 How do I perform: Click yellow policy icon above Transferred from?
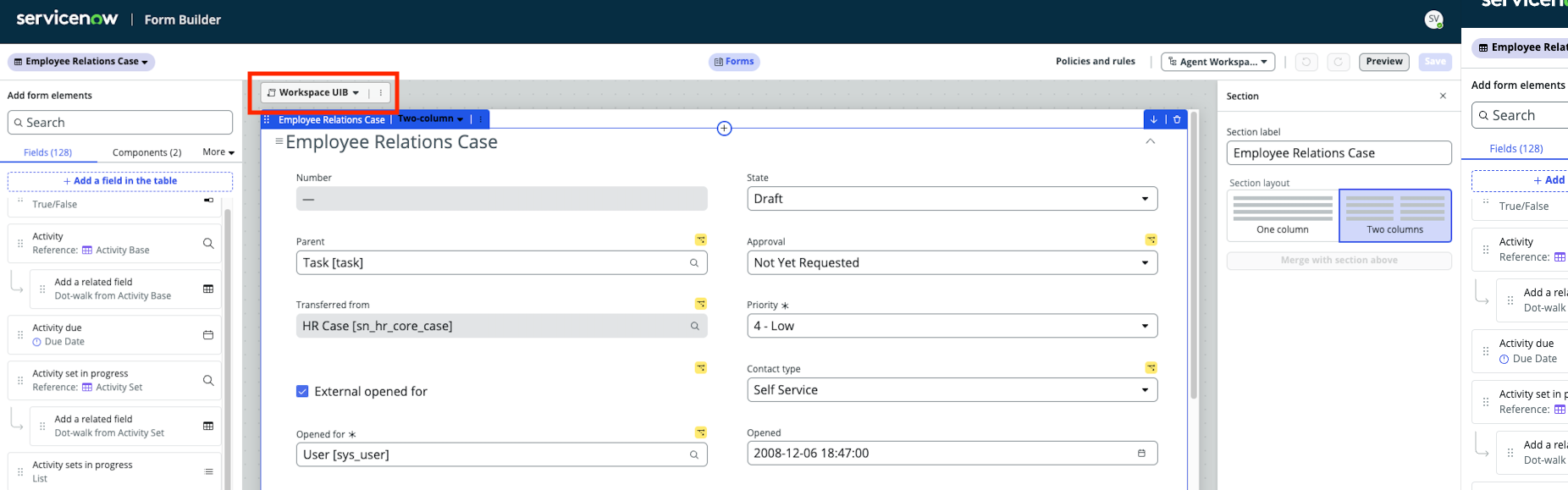701,304
